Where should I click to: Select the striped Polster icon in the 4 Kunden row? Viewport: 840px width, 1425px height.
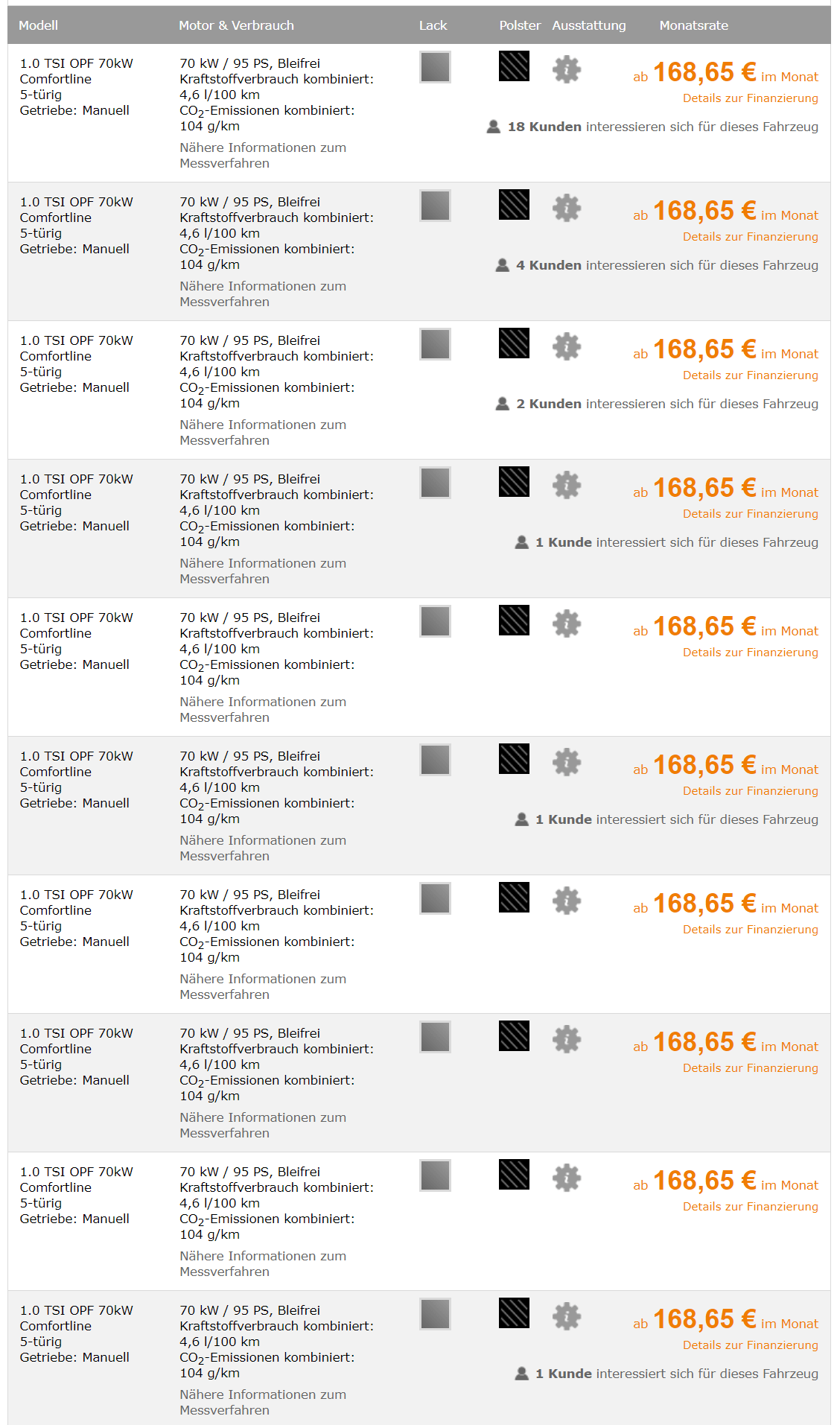point(514,205)
